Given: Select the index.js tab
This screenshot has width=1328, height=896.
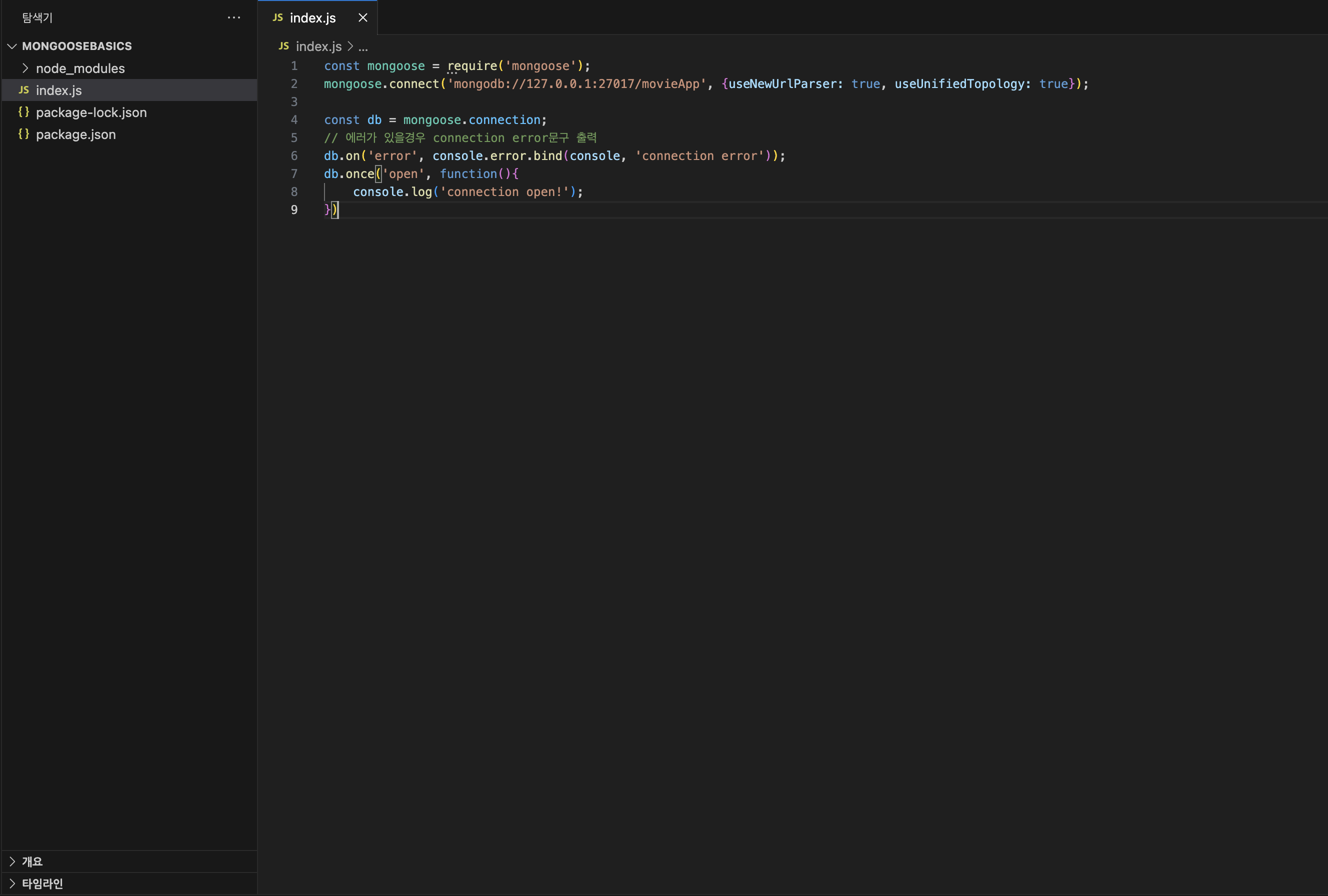Looking at the screenshot, I should 312,17.
